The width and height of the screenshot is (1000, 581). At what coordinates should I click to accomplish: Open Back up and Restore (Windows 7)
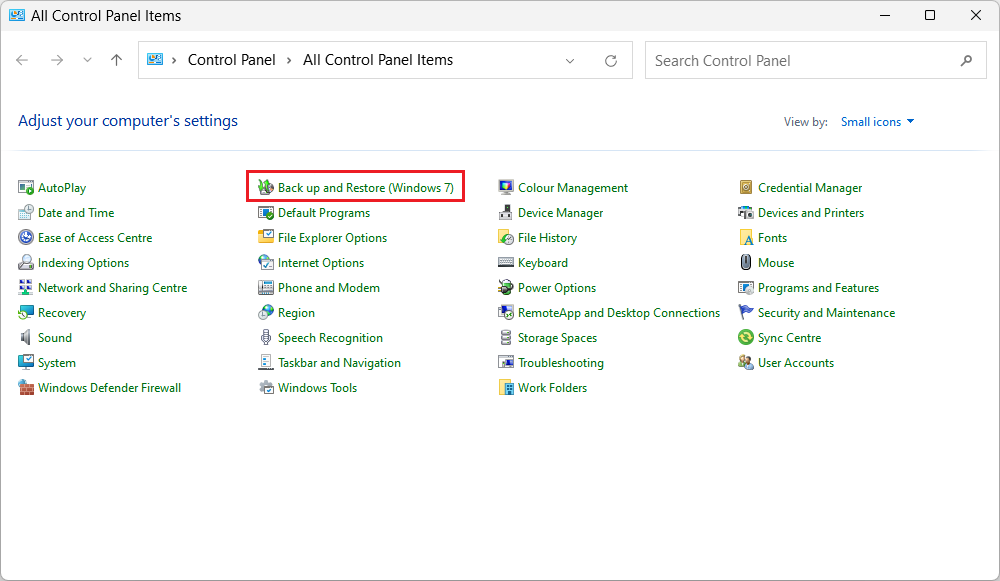pos(355,186)
